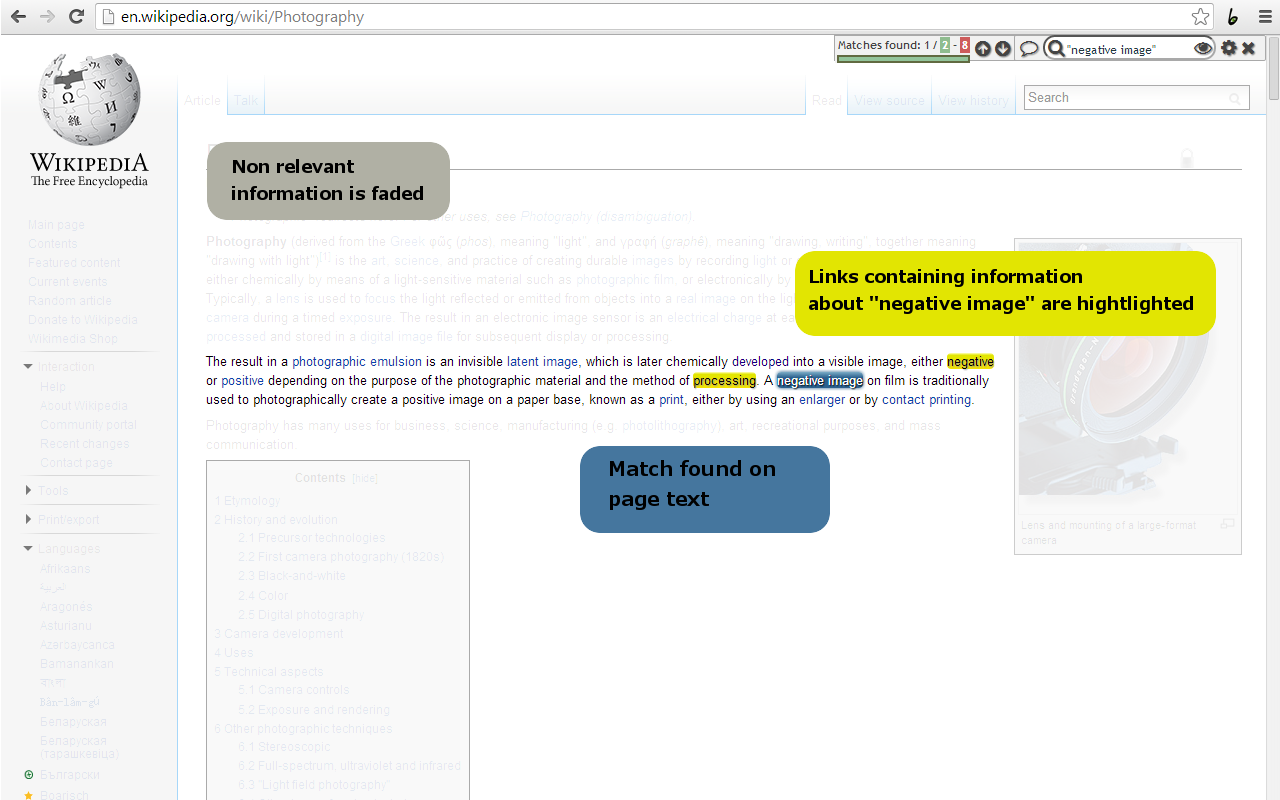Click the yellow-highlighted 'processing' link
This screenshot has width=1280, height=800.
pos(724,381)
